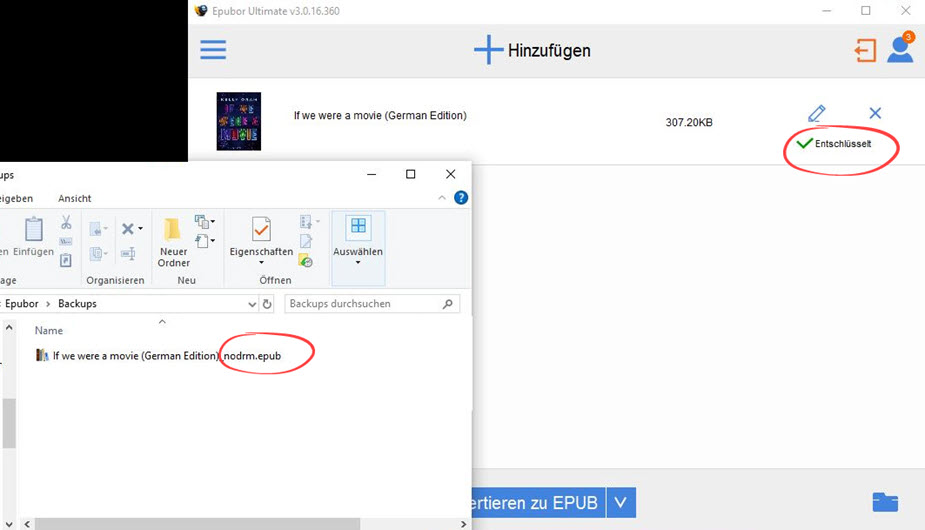Click Neuer Ordner button
The height and width of the screenshot is (530, 925).
(173, 242)
